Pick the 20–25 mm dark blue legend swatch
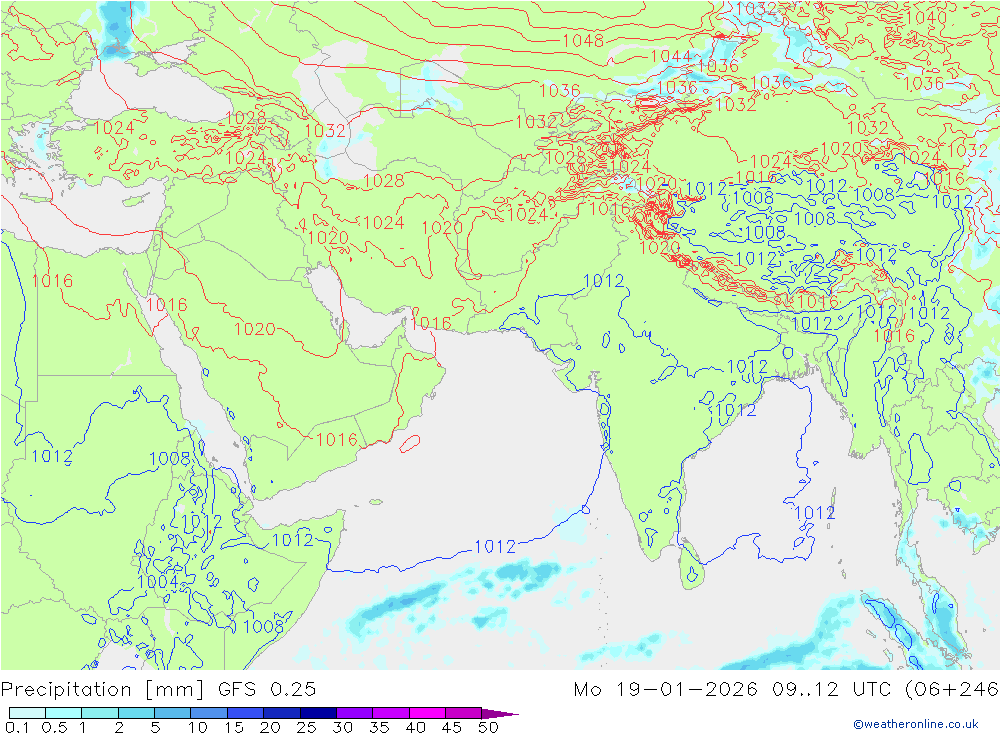The image size is (1000, 733). click(x=281, y=713)
